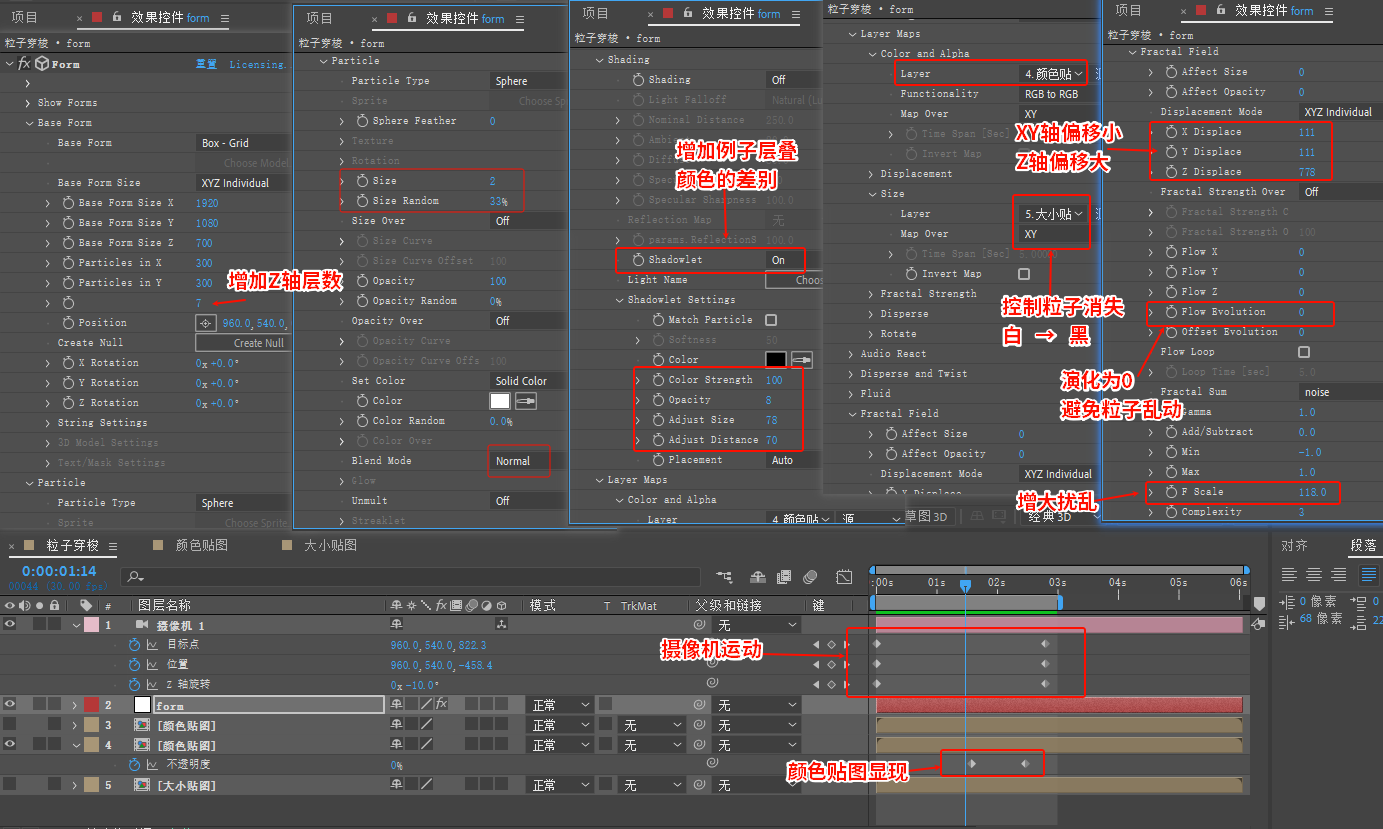Go to previous keyframe on 位置 row
Viewport: 1383px width, 829px height.
[816, 665]
